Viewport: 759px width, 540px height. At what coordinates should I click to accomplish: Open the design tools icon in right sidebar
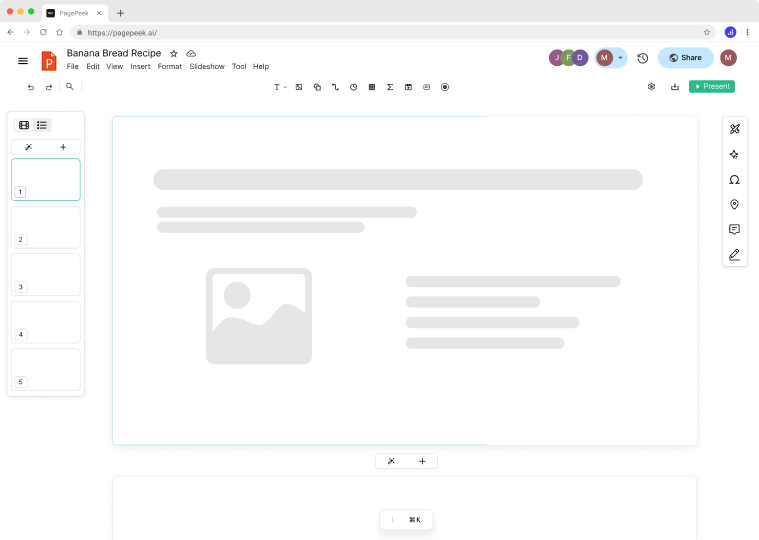735,129
